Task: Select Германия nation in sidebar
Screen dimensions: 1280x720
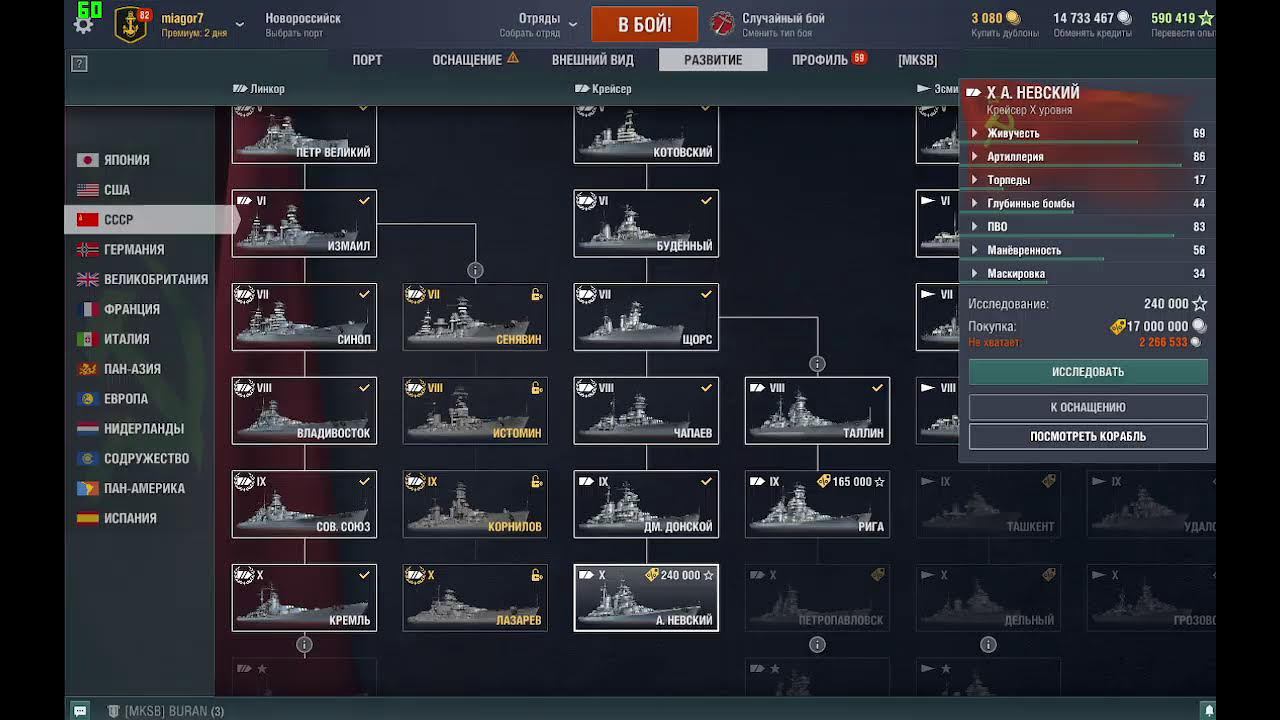Action: (x=133, y=249)
